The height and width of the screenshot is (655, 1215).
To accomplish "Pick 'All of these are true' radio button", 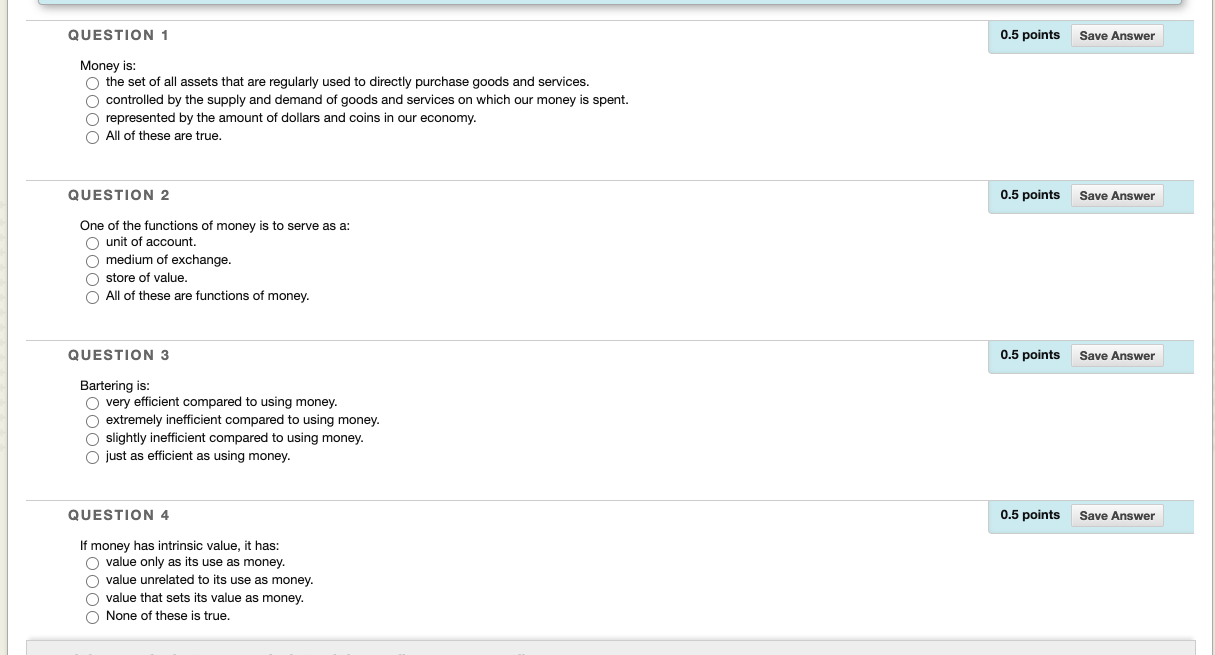I will (93, 137).
